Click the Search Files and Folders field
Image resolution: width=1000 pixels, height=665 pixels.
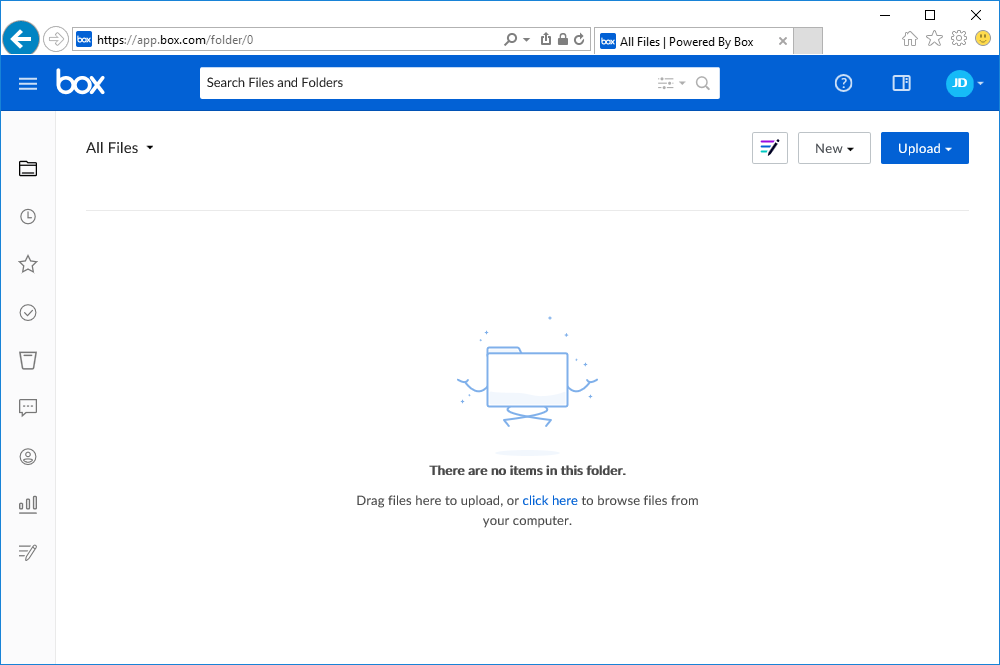click(x=459, y=83)
